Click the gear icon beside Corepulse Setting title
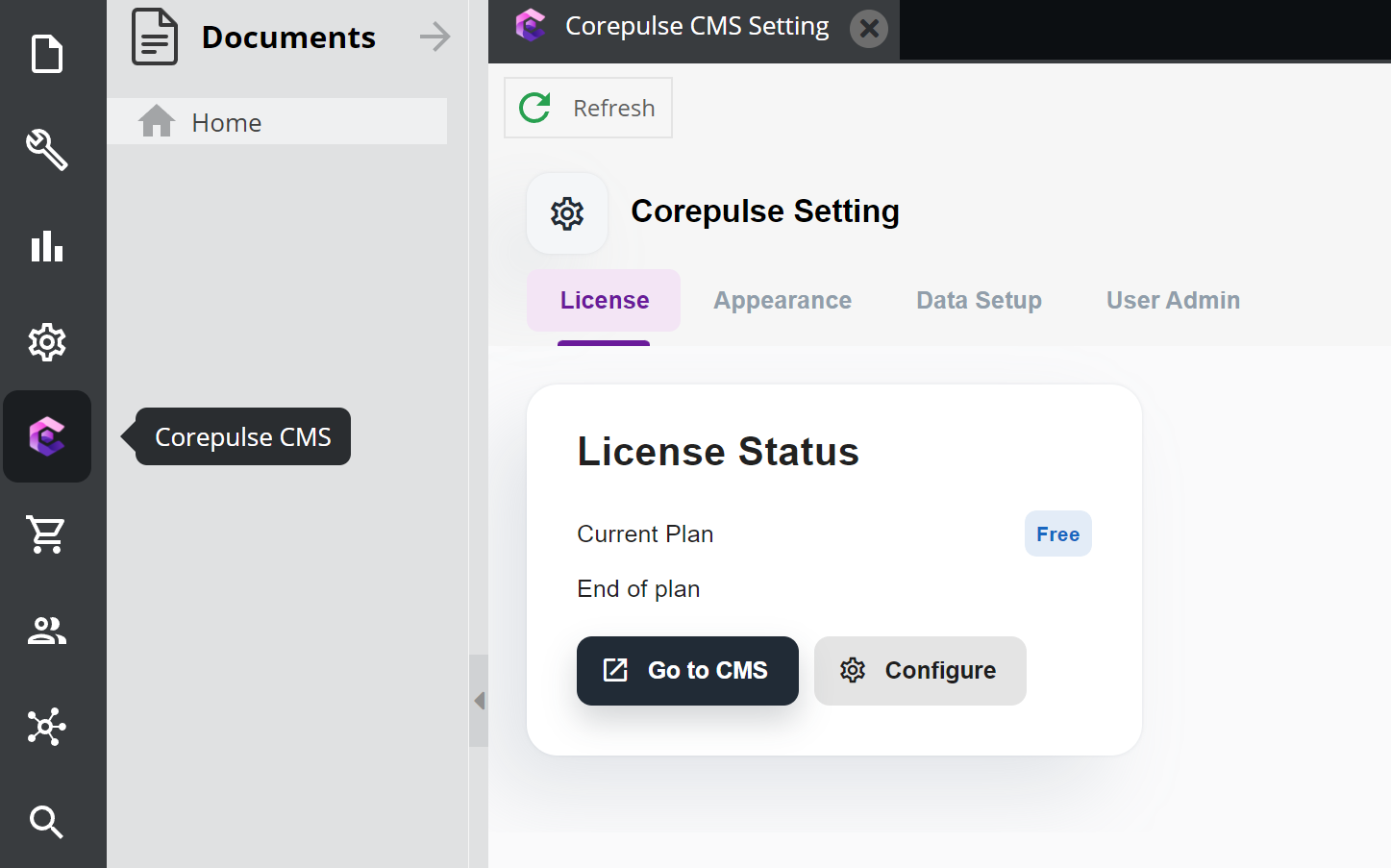 [x=567, y=213]
